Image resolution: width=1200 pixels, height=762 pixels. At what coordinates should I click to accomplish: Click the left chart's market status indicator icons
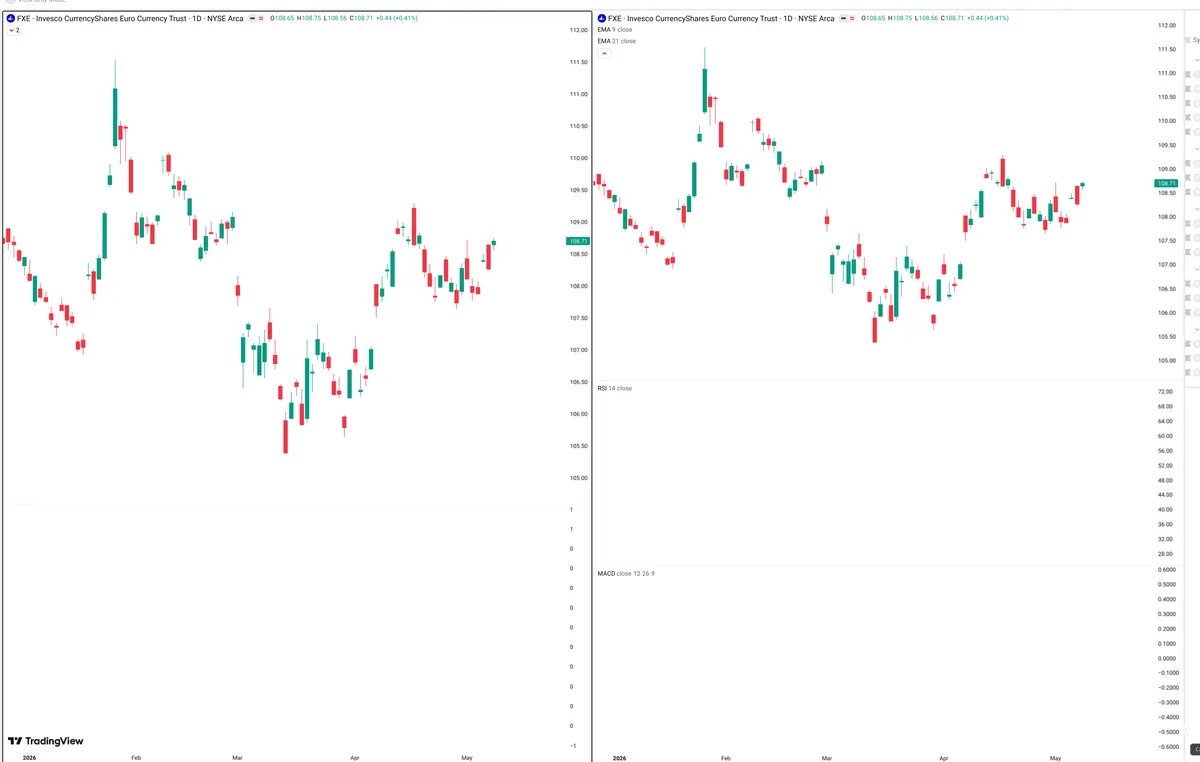pyautogui.click(x=258, y=18)
